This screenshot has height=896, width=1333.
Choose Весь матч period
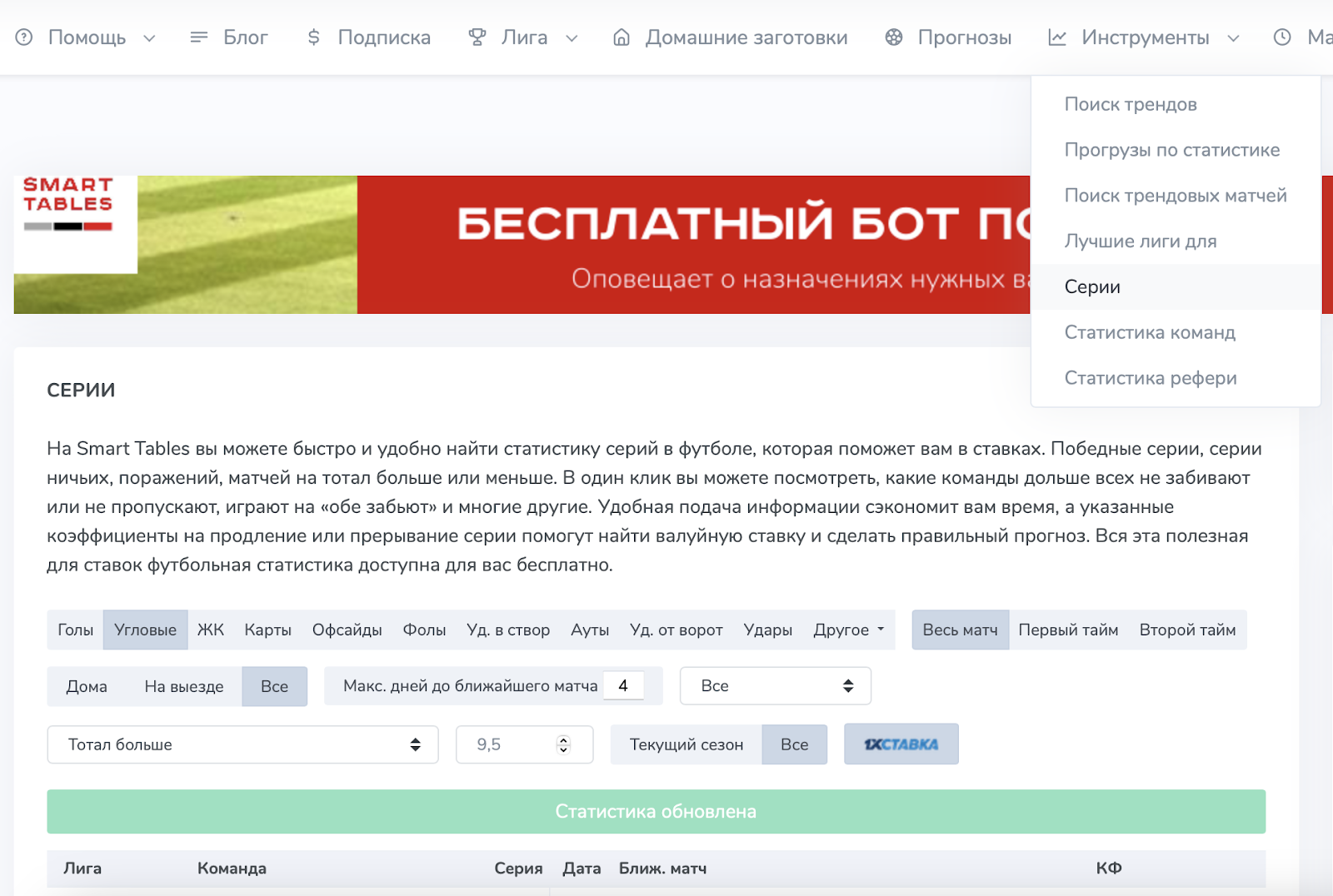tap(960, 630)
